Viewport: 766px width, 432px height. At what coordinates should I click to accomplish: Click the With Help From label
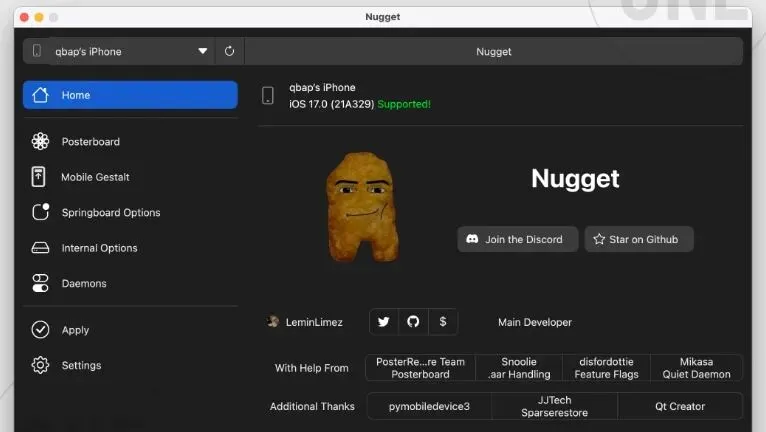coord(312,368)
